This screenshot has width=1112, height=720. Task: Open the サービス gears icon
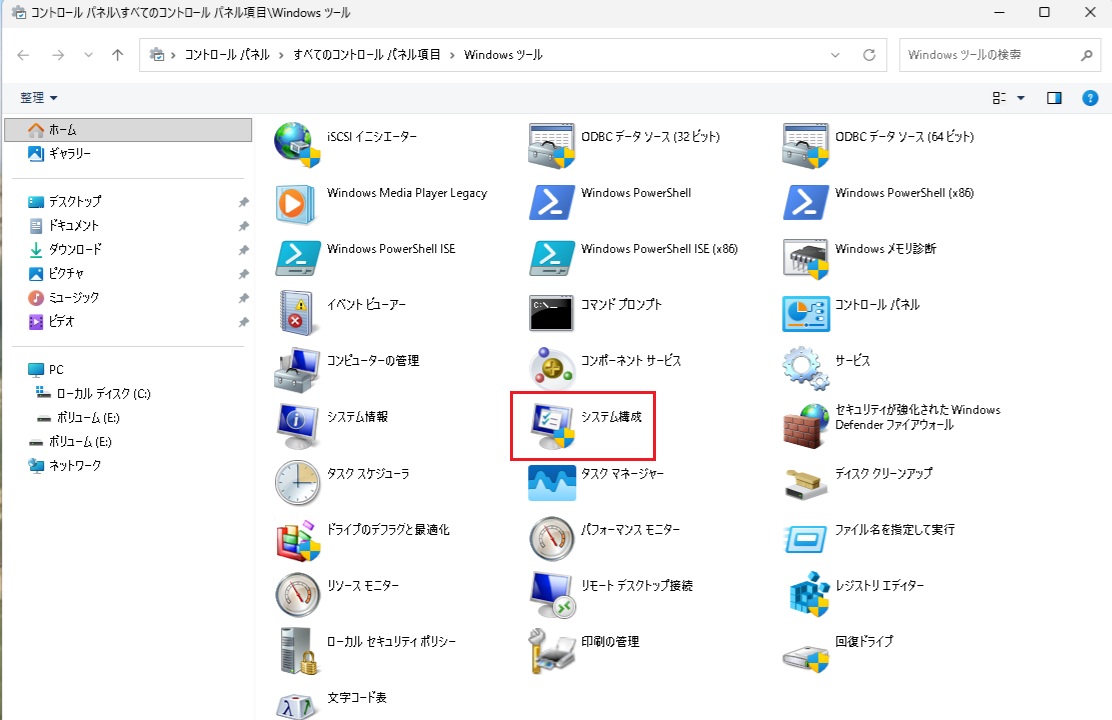(806, 368)
